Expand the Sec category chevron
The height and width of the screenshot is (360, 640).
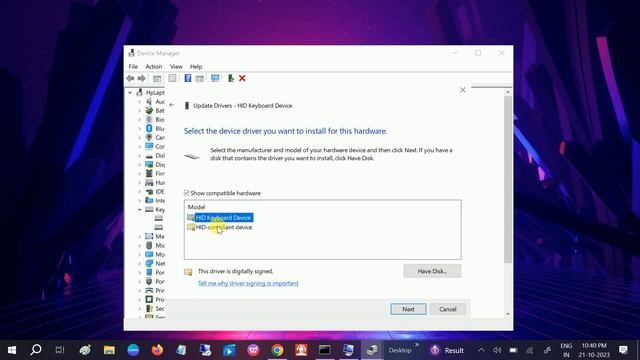point(139,308)
